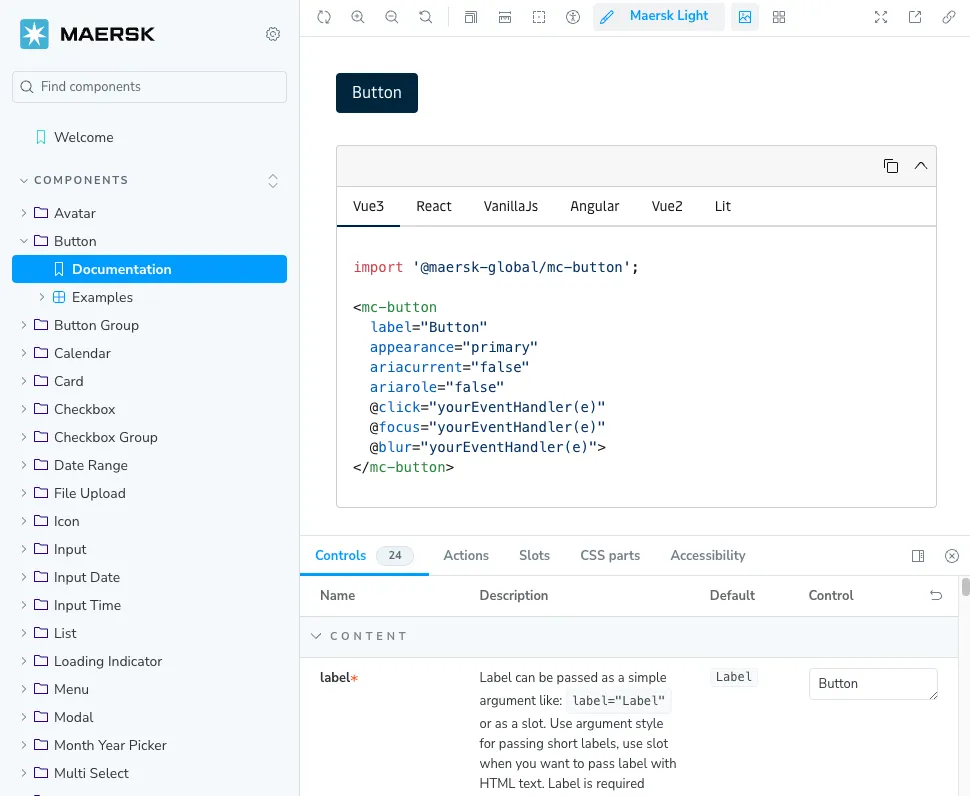
Task: Click the Find components search field
Action: [x=149, y=87]
